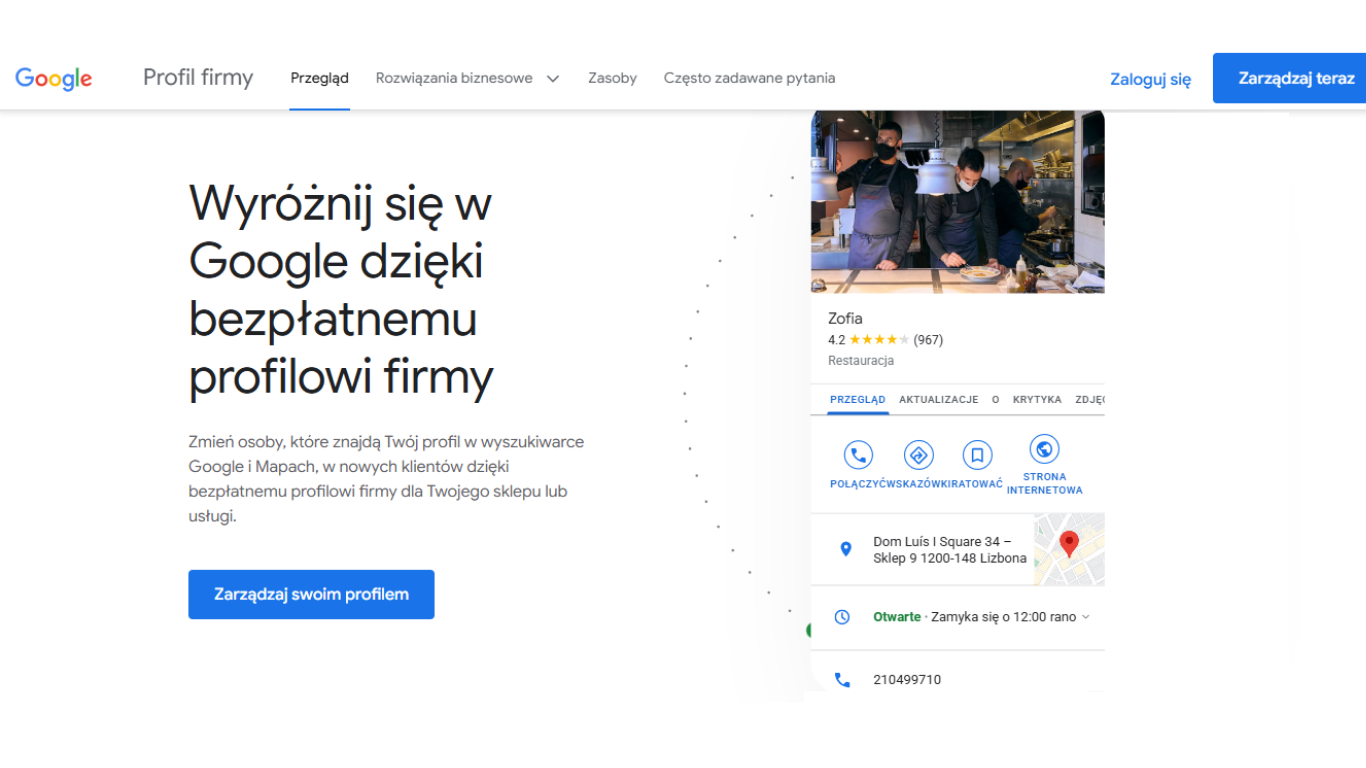The height and width of the screenshot is (768, 1366).
Task: Open Często zadawane pytania
Action: click(749, 78)
